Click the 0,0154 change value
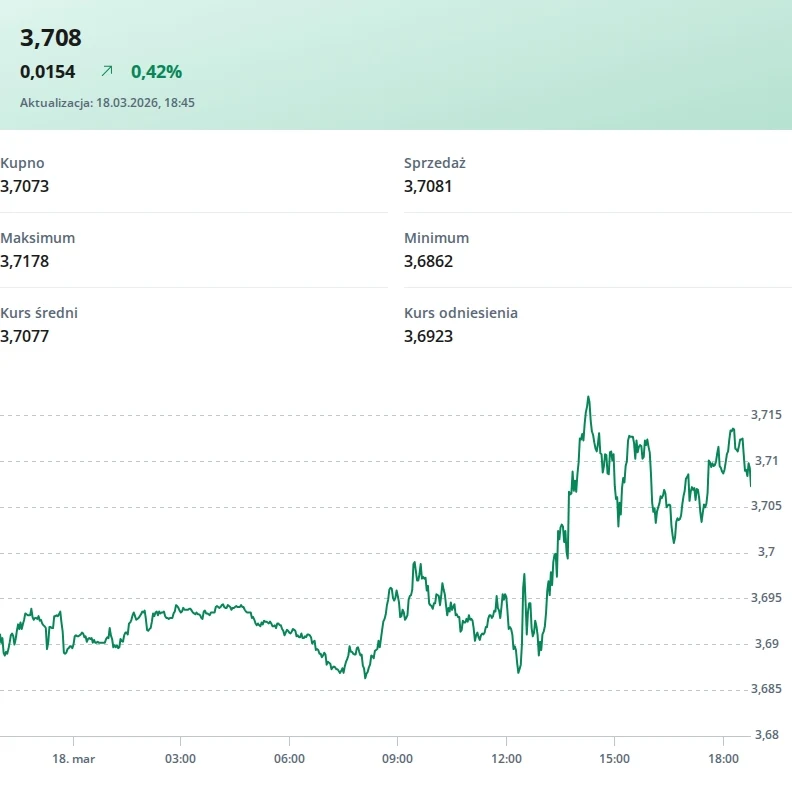The width and height of the screenshot is (792, 790). tap(47, 72)
